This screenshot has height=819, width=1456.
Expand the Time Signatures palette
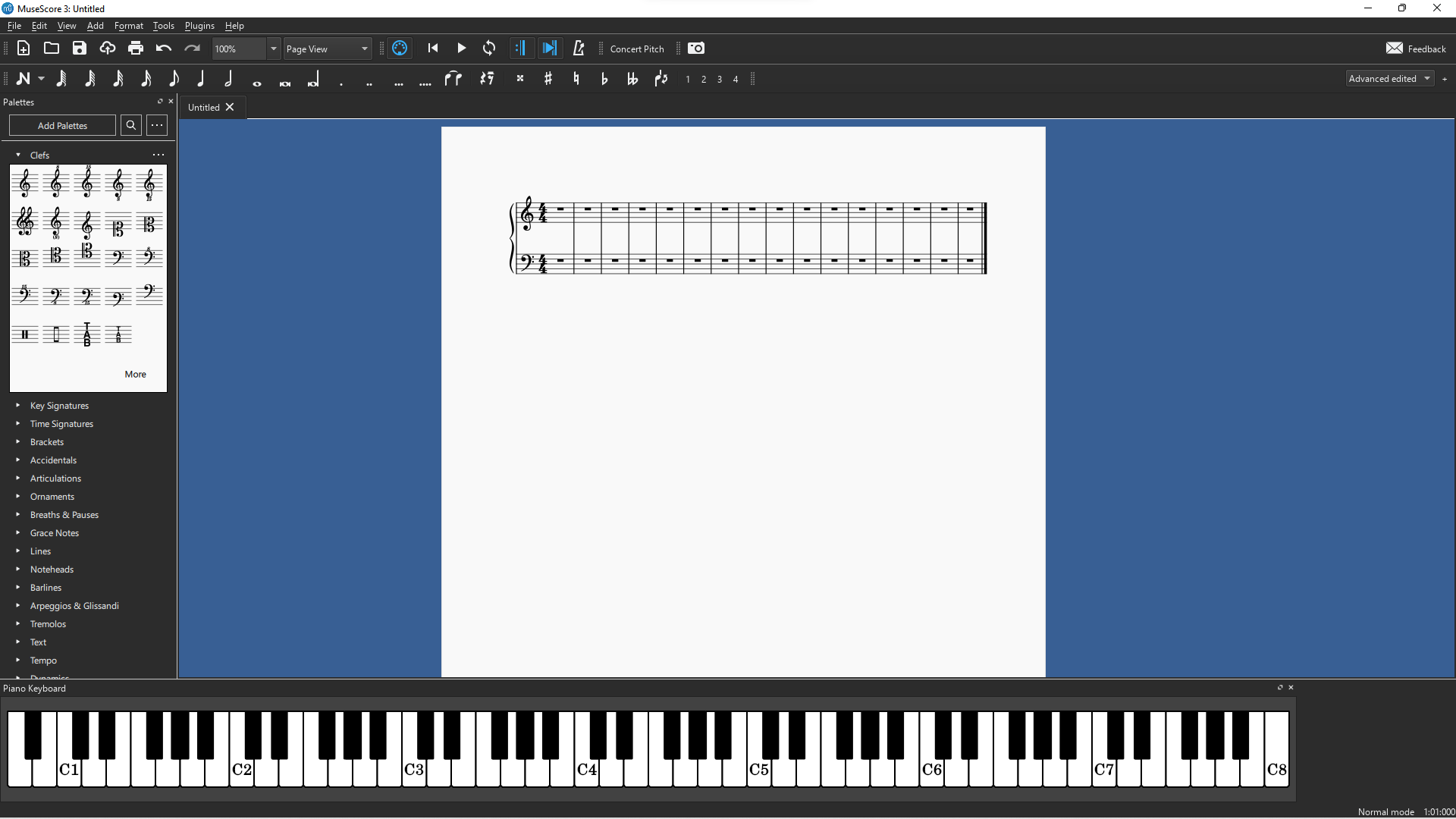[61, 424]
